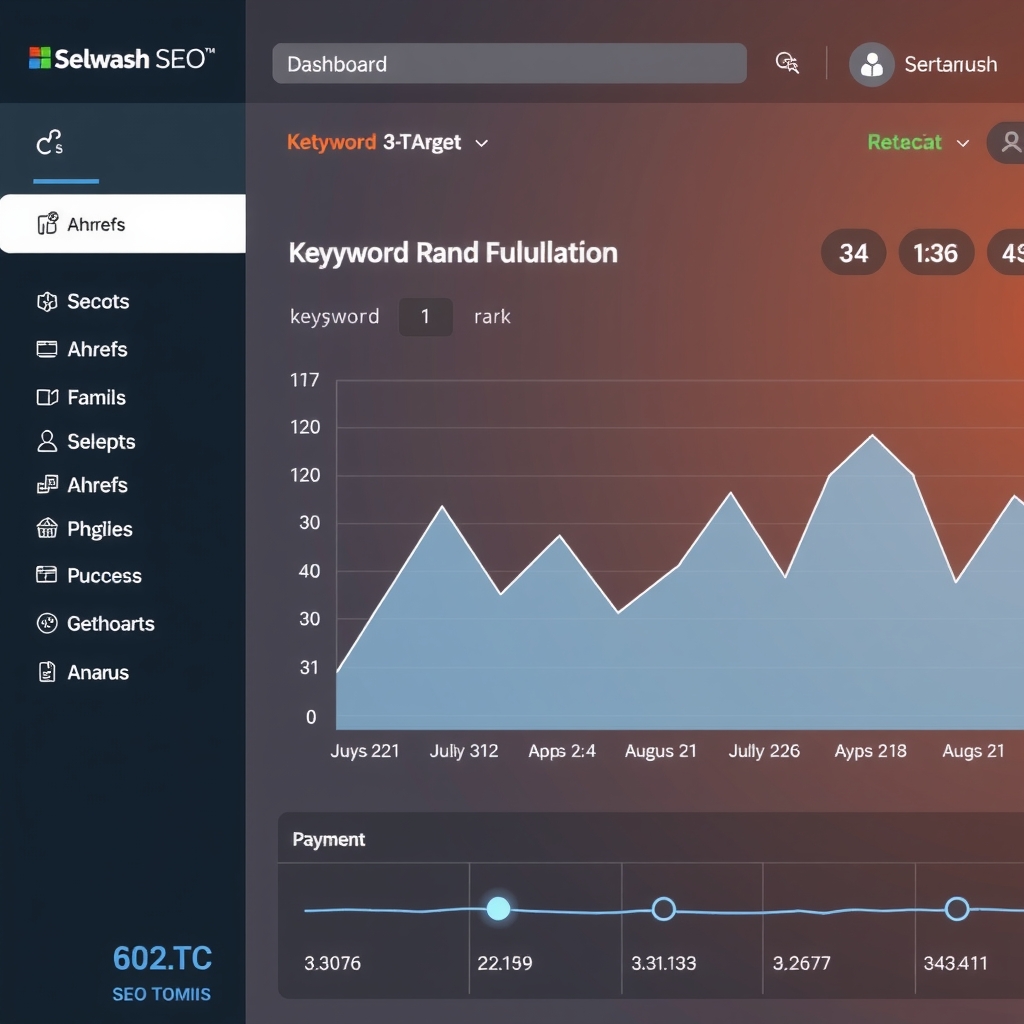Click the Gethoarts circular icon
Screen dimensions: 1024x1024
(47, 624)
